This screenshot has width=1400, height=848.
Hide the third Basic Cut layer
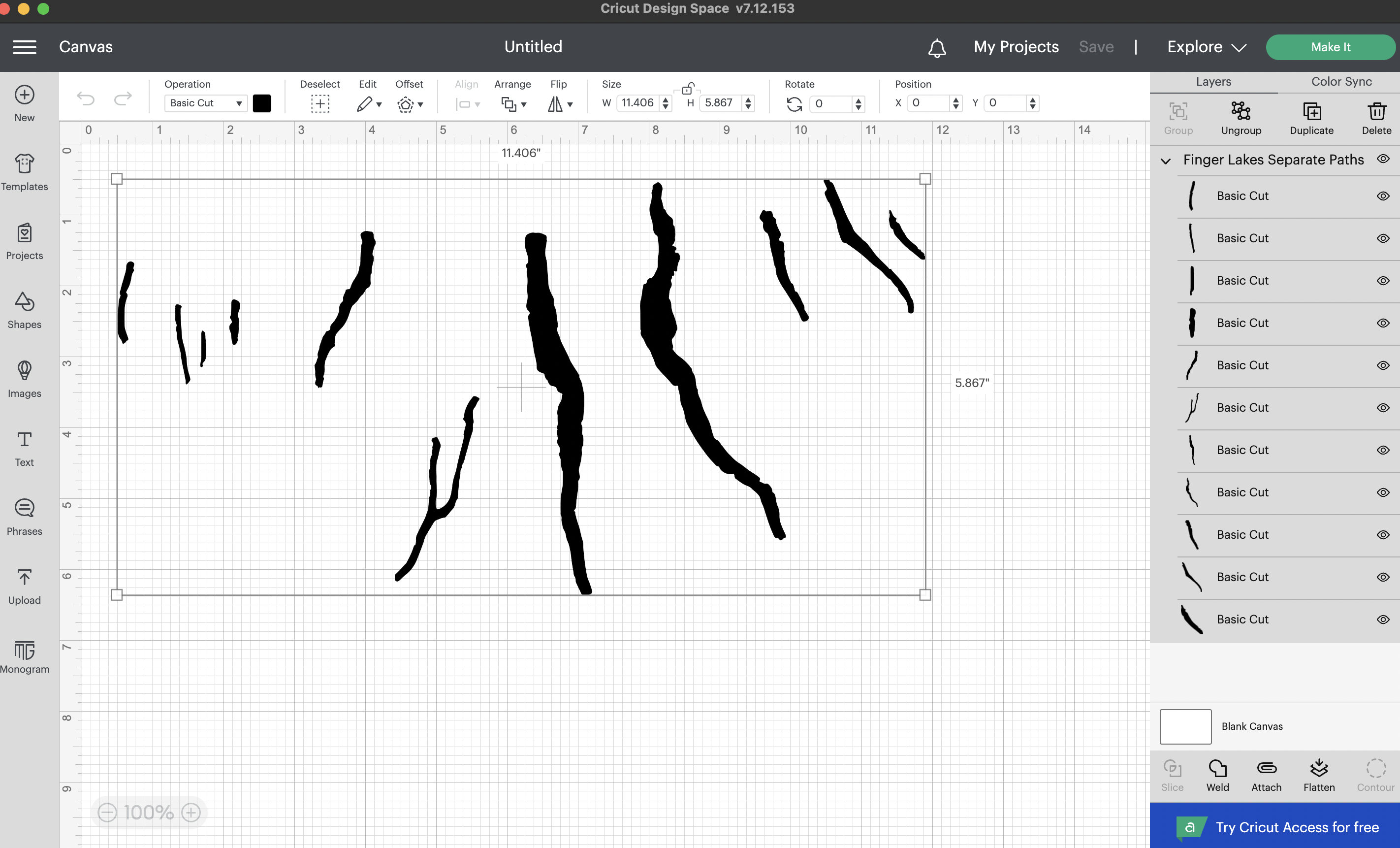(1384, 281)
